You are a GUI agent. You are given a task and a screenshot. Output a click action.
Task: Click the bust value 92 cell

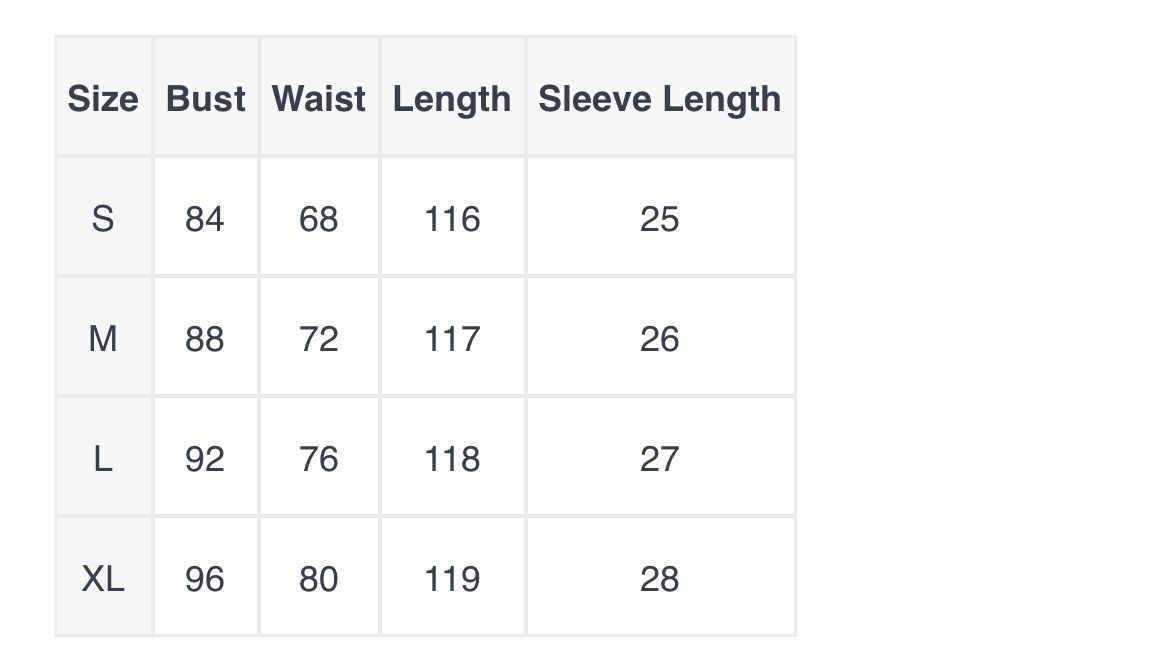click(x=205, y=458)
